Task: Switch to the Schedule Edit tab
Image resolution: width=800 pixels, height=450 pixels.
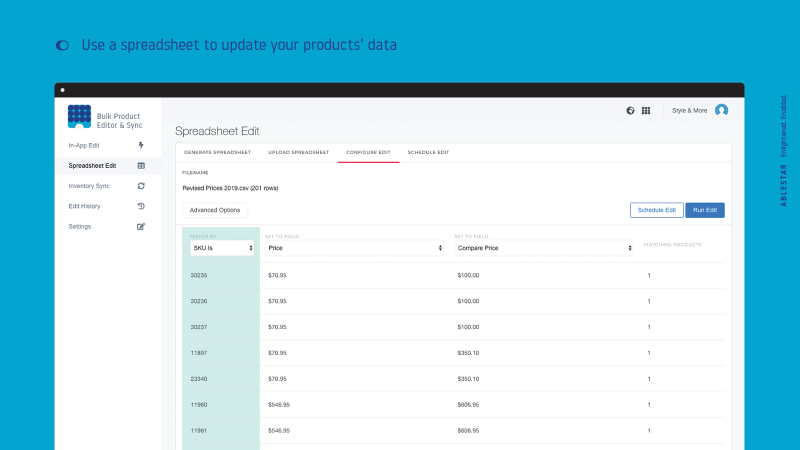Action: point(428,153)
